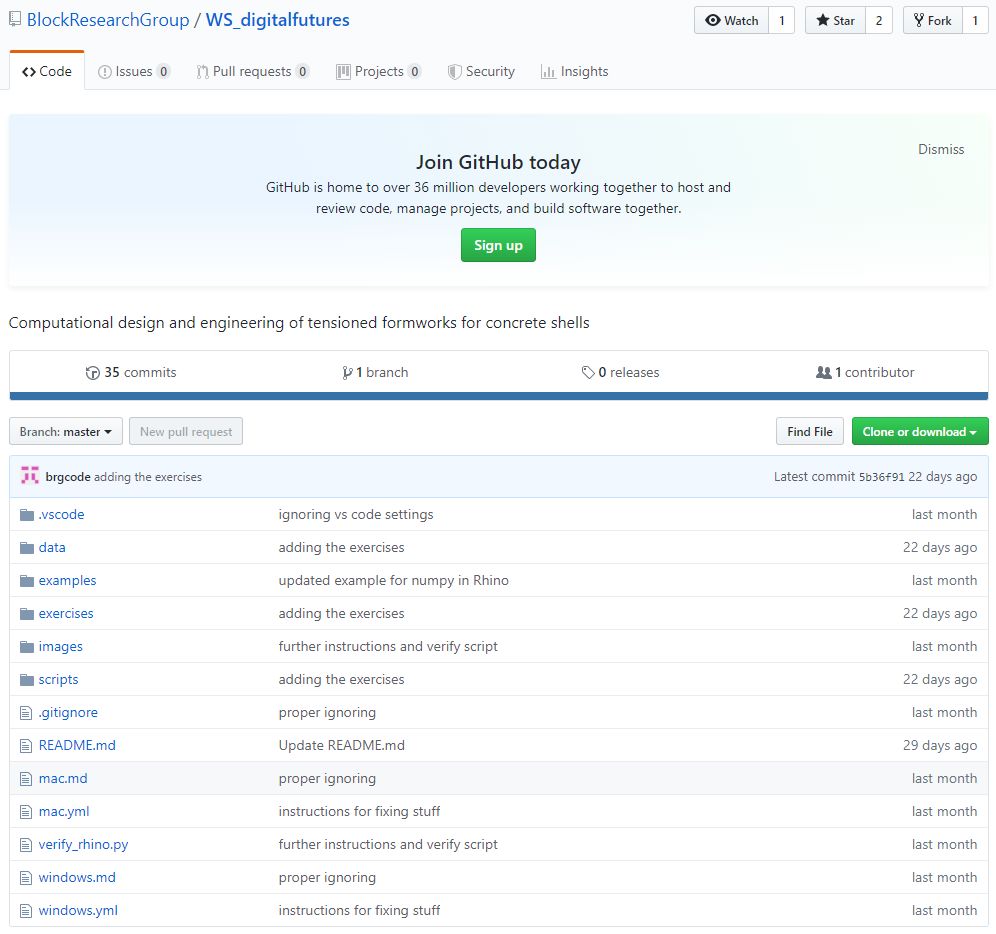996x934 pixels.
Task: Open the latest commit message 'adding the exercises'
Action: tap(148, 477)
